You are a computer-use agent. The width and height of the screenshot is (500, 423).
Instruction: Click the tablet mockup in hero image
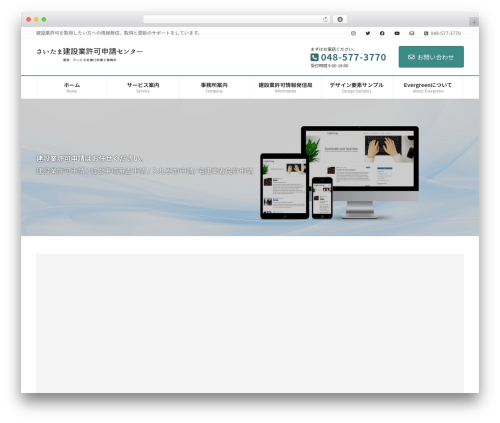tap(284, 186)
